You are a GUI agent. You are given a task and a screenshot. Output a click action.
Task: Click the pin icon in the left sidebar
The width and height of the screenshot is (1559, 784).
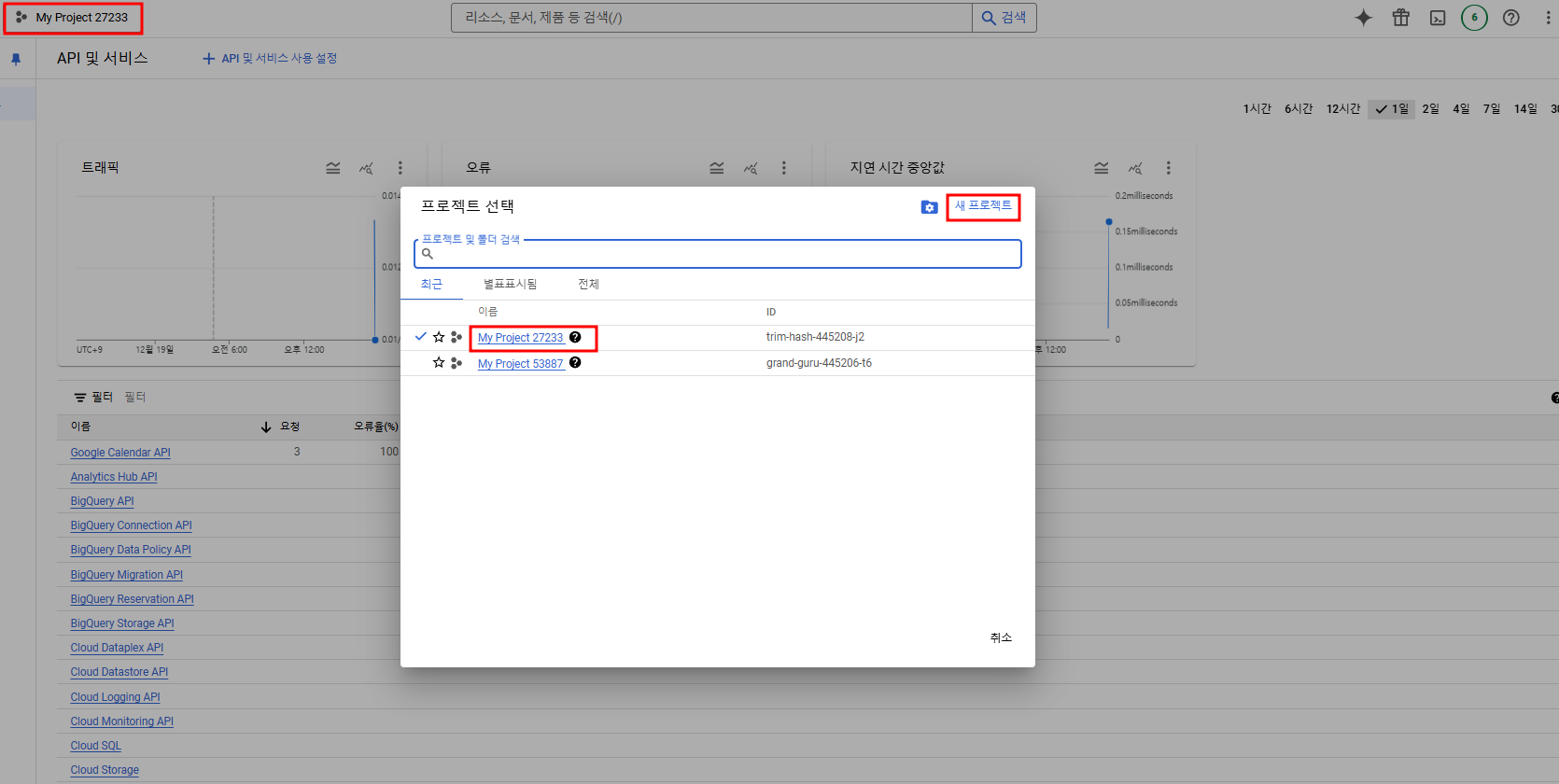pos(16,59)
